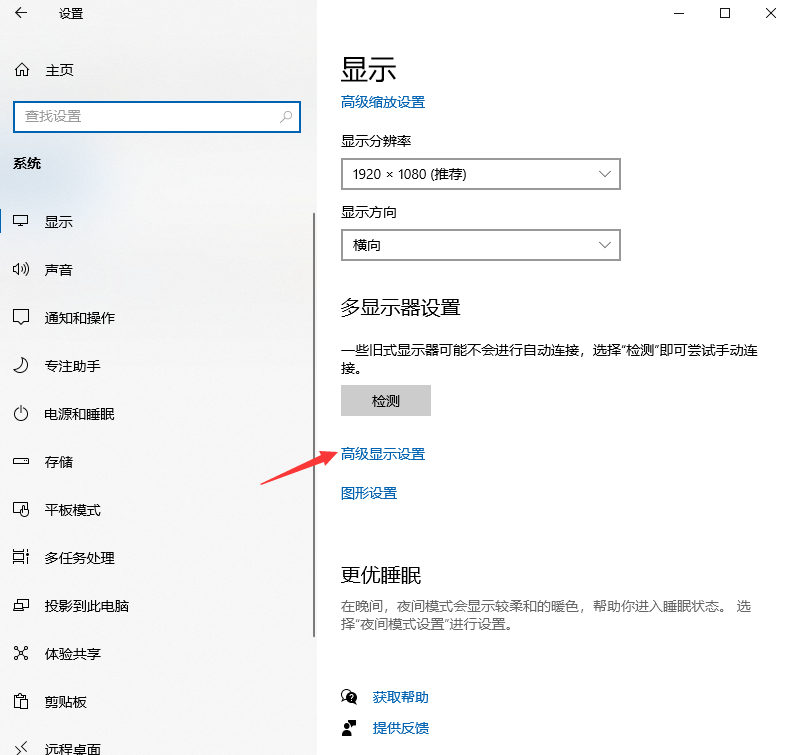The image size is (788, 755).
Task: Switch to Multitasking (多任务处理) section
Action: (79, 558)
